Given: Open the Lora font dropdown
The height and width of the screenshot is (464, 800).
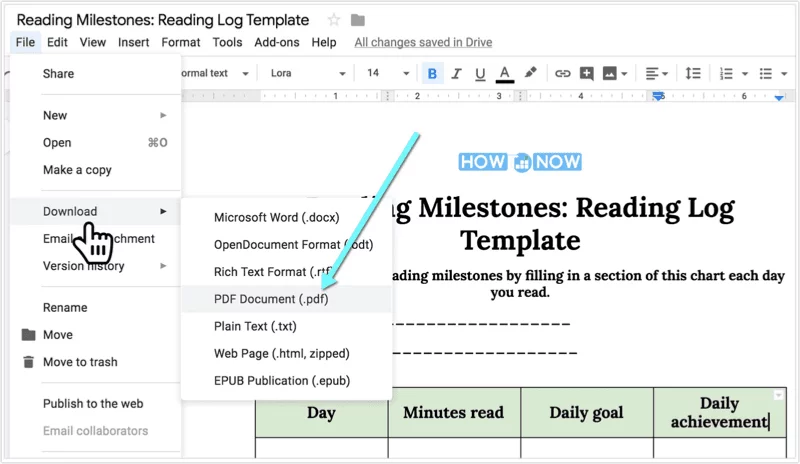Looking at the screenshot, I should tap(308, 74).
